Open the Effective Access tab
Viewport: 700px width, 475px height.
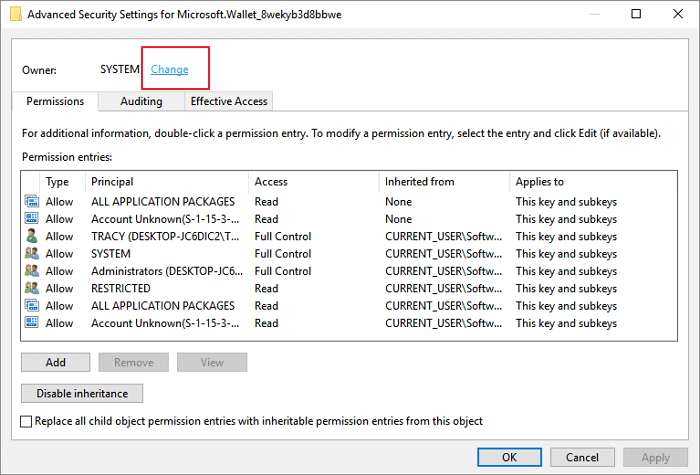coord(230,101)
